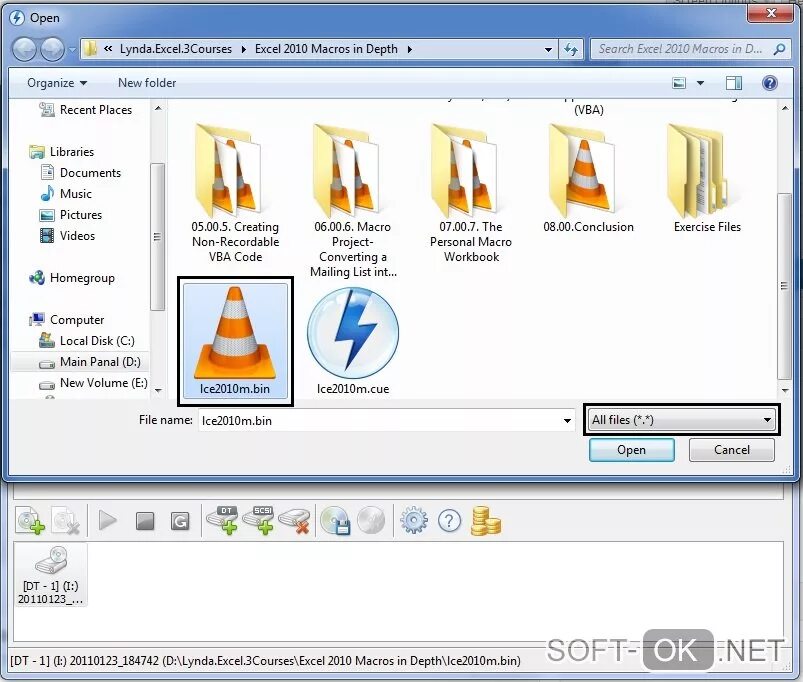Open Preferences gear icon
Viewport: 803px width, 682px height.
coord(414,521)
